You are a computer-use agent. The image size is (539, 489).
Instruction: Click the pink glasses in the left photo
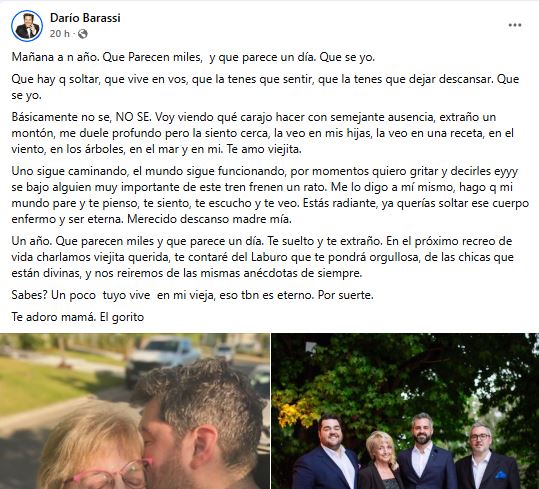(110, 476)
